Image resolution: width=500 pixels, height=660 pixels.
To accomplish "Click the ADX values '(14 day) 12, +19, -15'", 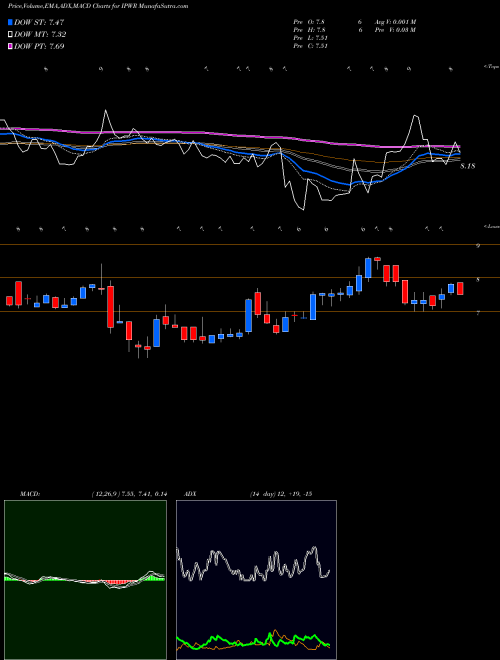I will click(x=281, y=494).
